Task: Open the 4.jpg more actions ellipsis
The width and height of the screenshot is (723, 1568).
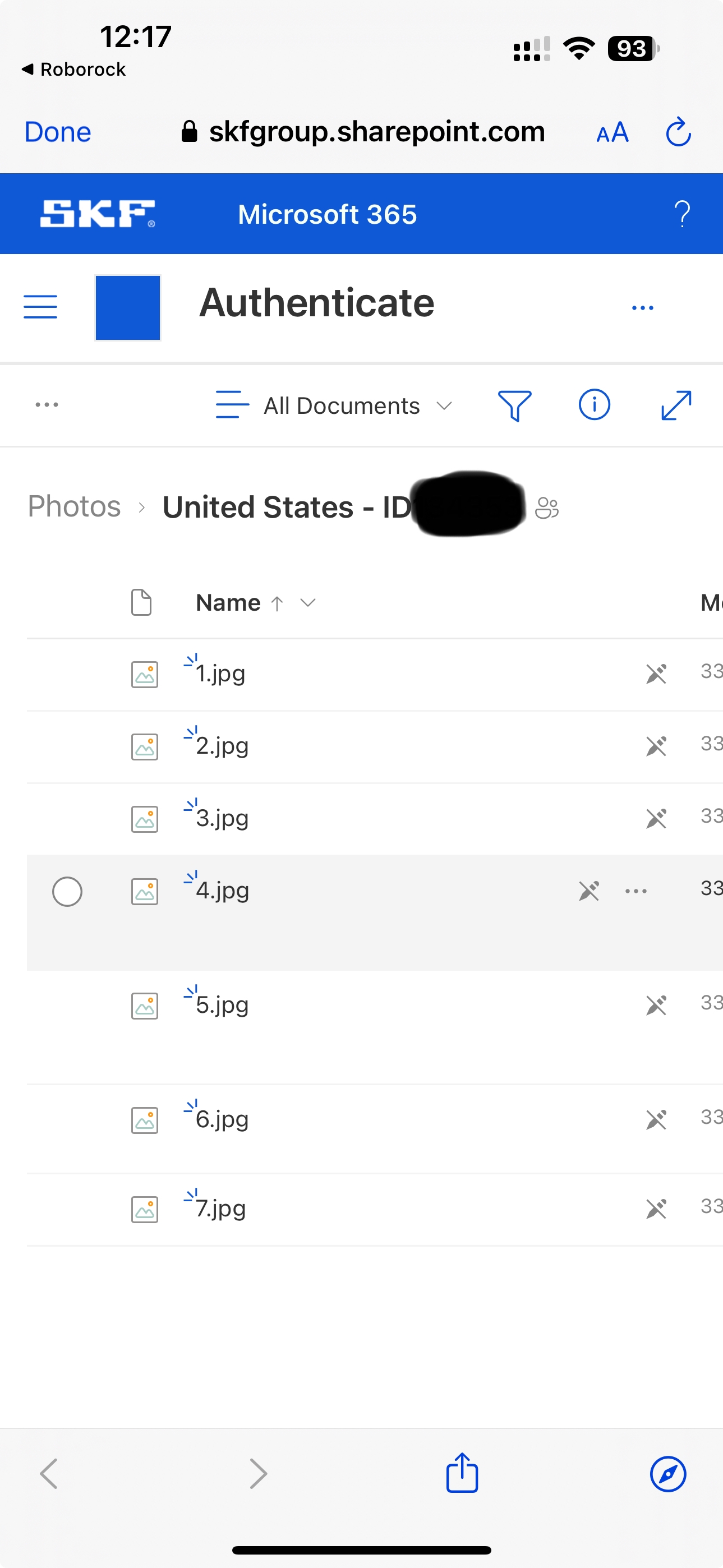Action: click(636, 892)
